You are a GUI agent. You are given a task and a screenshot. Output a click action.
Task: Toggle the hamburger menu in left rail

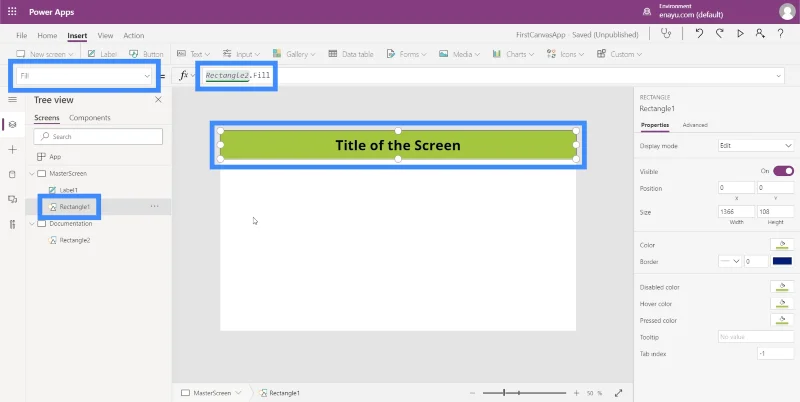[13, 99]
